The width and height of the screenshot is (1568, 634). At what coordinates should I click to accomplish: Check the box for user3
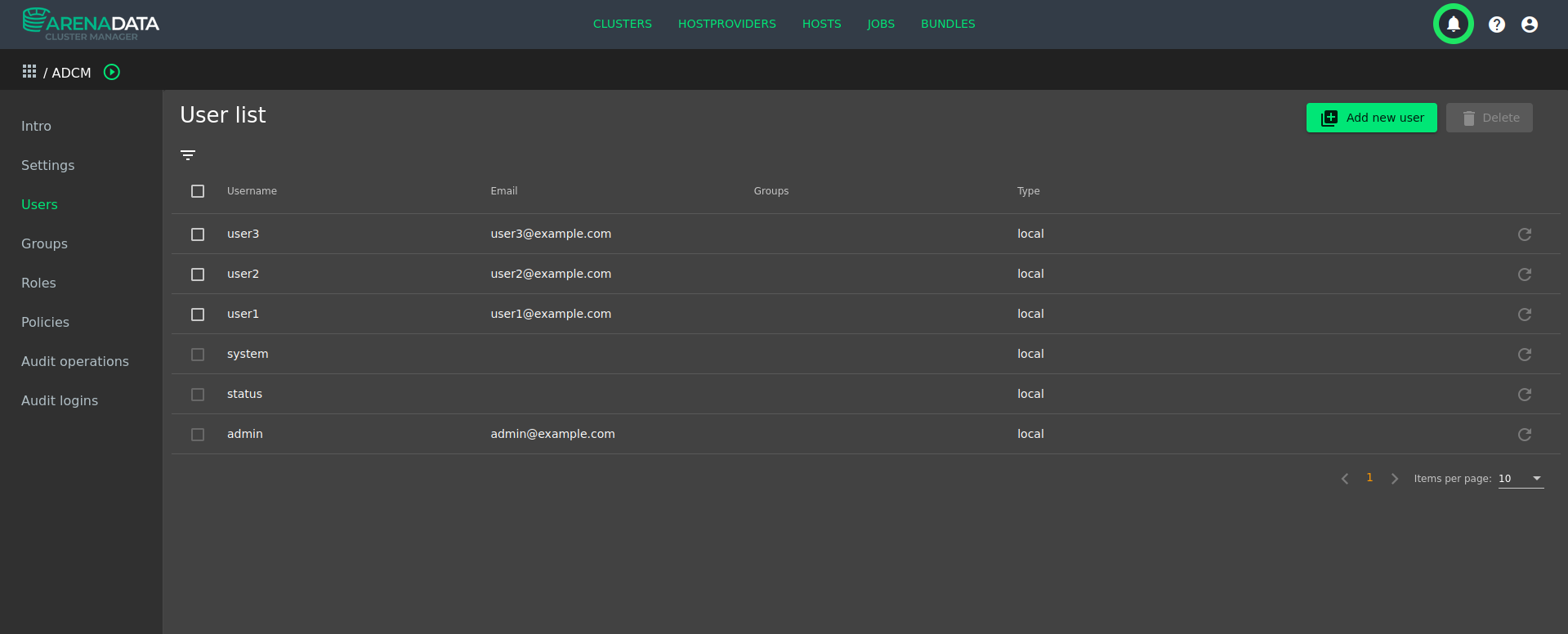pyautogui.click(x=198, y=234)
